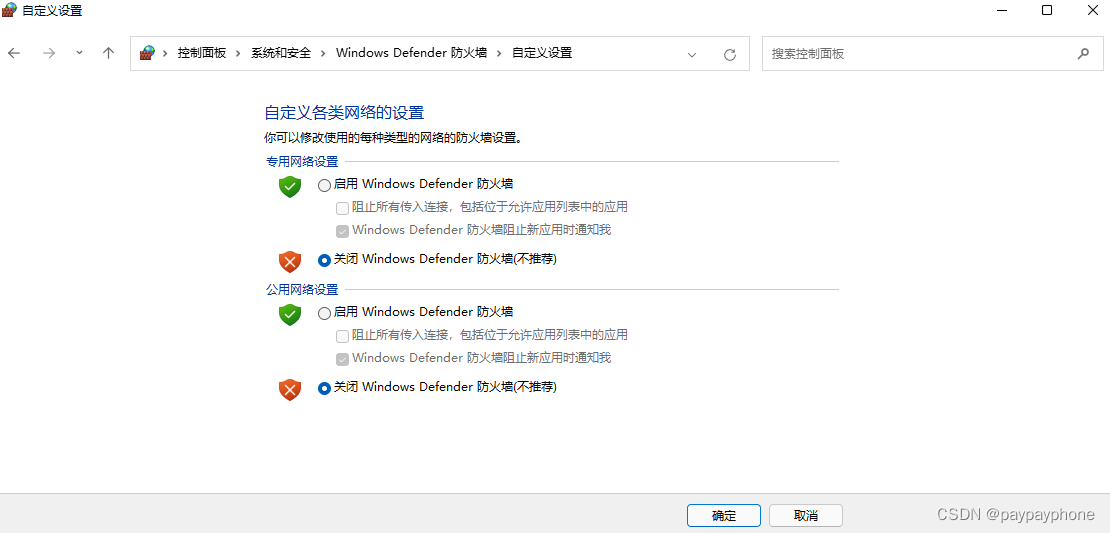
Task: Click the red shield icon under 公用网络设置
Action: 290,390
